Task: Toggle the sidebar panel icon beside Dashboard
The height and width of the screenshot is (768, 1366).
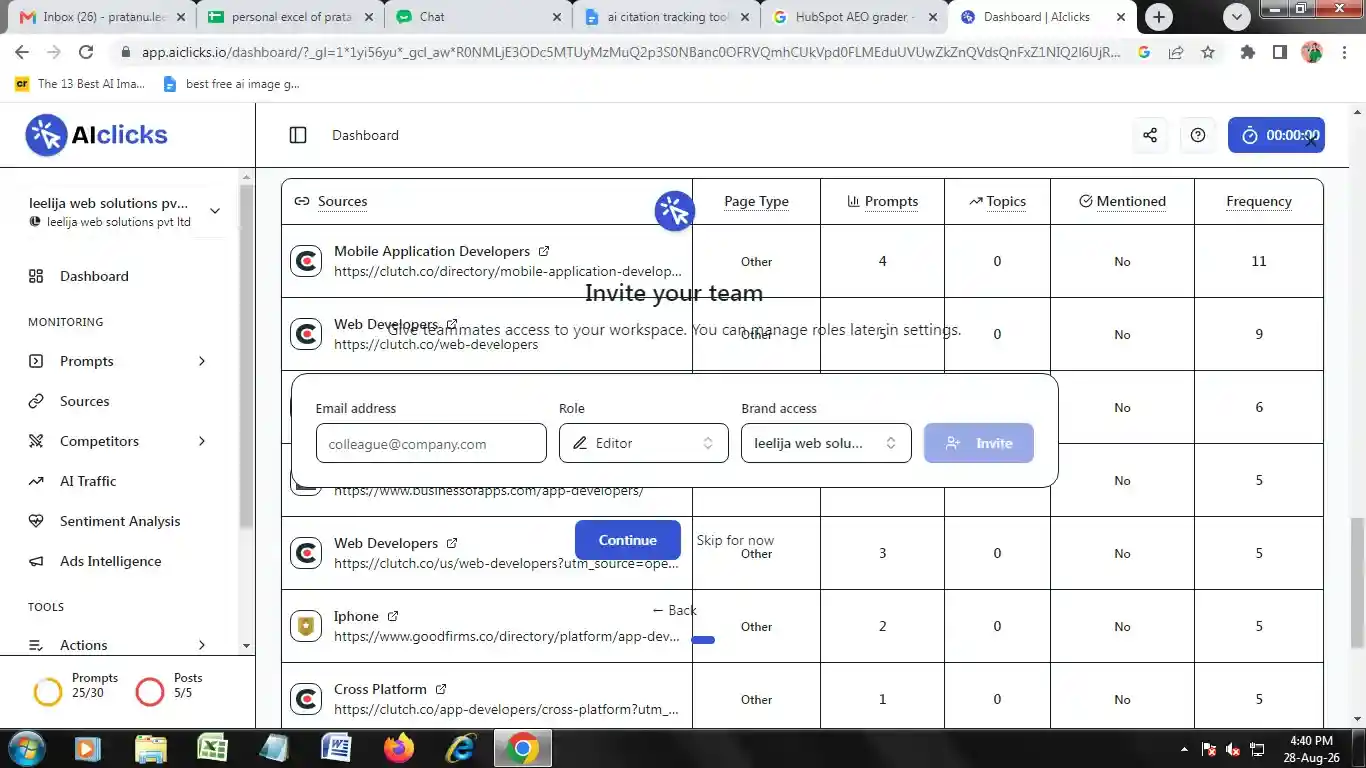Action: (x=298, y=135)
